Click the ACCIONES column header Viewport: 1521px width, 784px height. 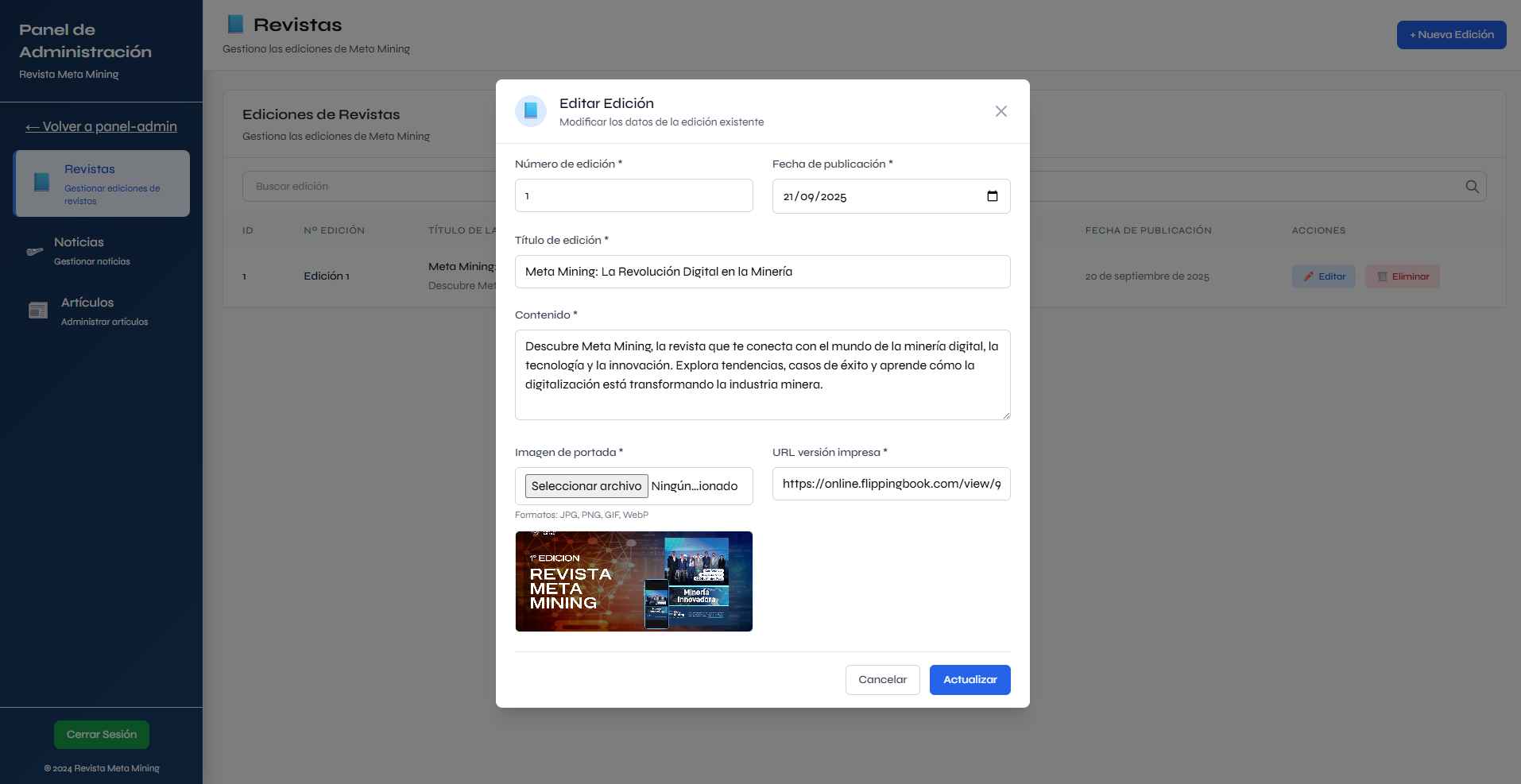click(x=1318, y=230)
